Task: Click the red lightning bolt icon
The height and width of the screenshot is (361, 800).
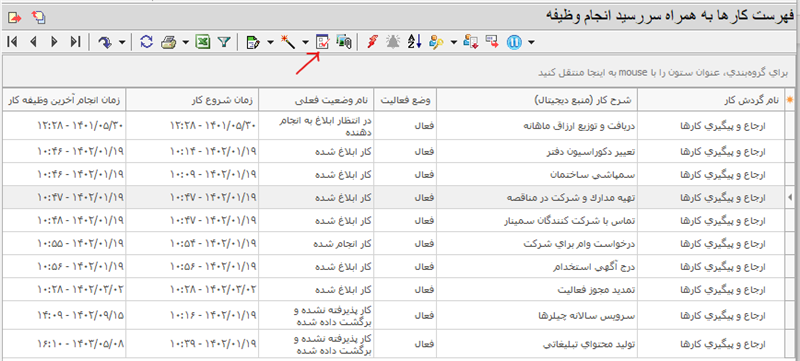Action: 372,42
